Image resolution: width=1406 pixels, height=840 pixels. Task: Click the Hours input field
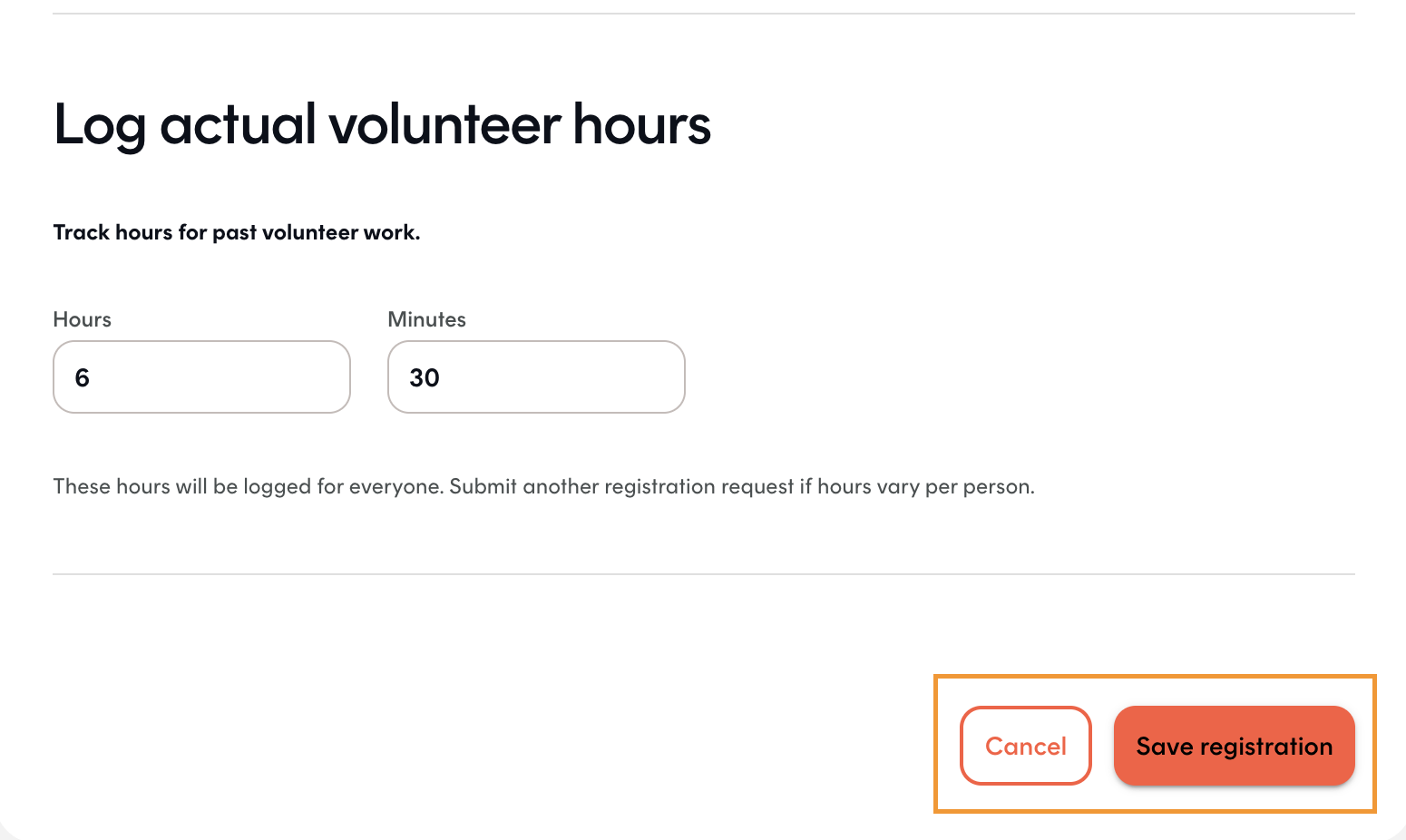click(x=201, y=376)
